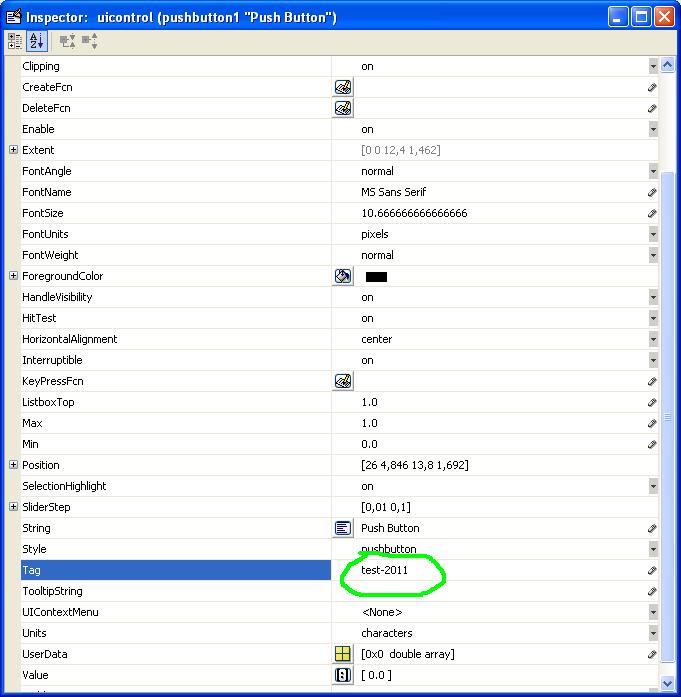Open the HorizontalAlignment center dropdown
681x697 pixels.
[652, 339]
